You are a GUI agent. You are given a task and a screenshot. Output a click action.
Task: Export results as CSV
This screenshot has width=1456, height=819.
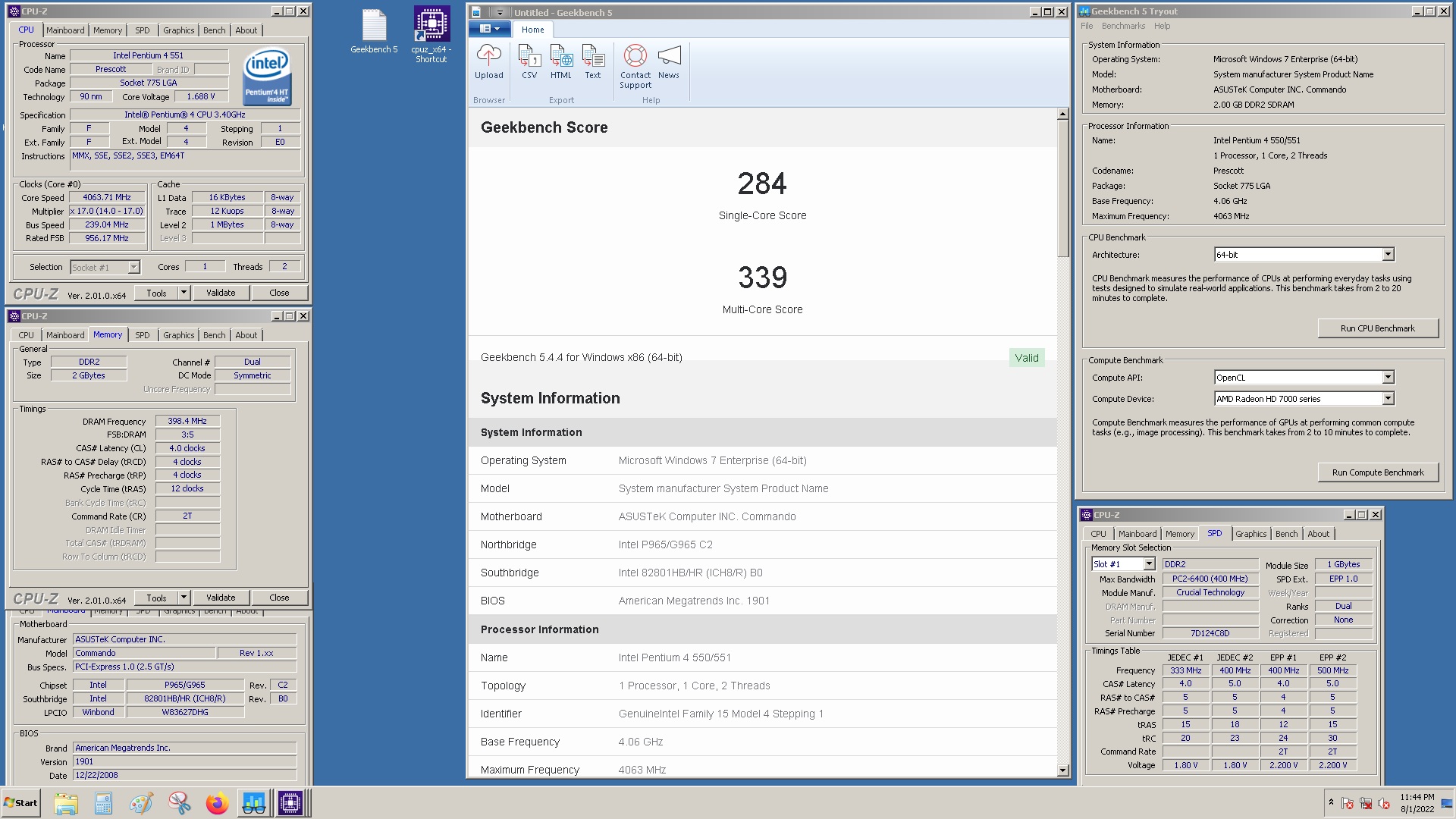[x=529, y=61]
